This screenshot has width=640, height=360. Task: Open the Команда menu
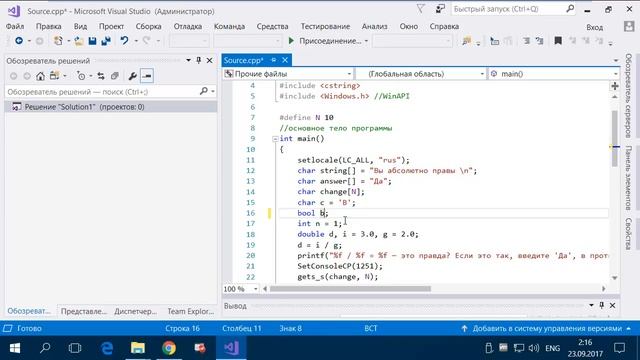pyautogui.click(x=229, y=27)
